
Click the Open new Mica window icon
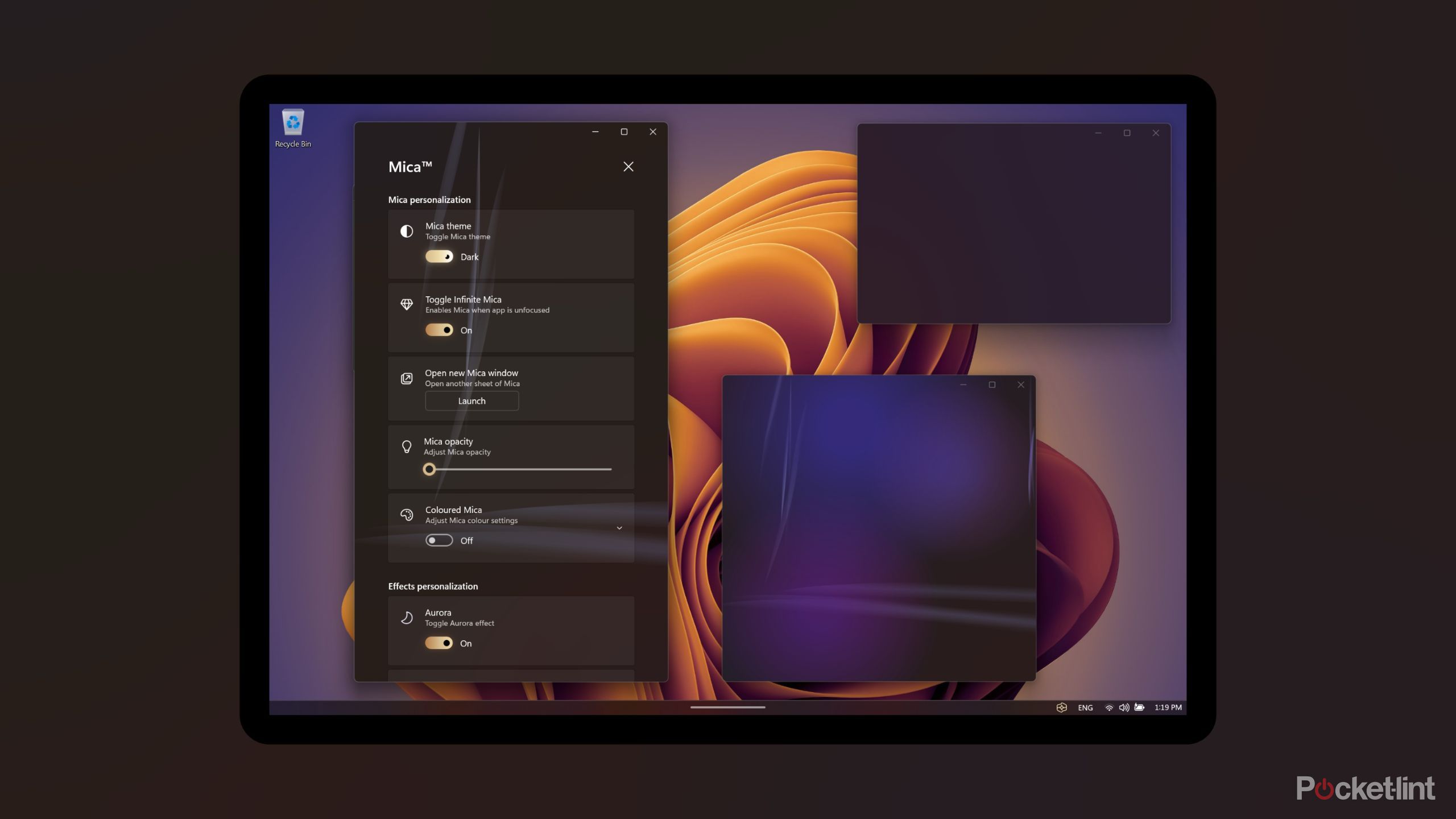(407, 378)
